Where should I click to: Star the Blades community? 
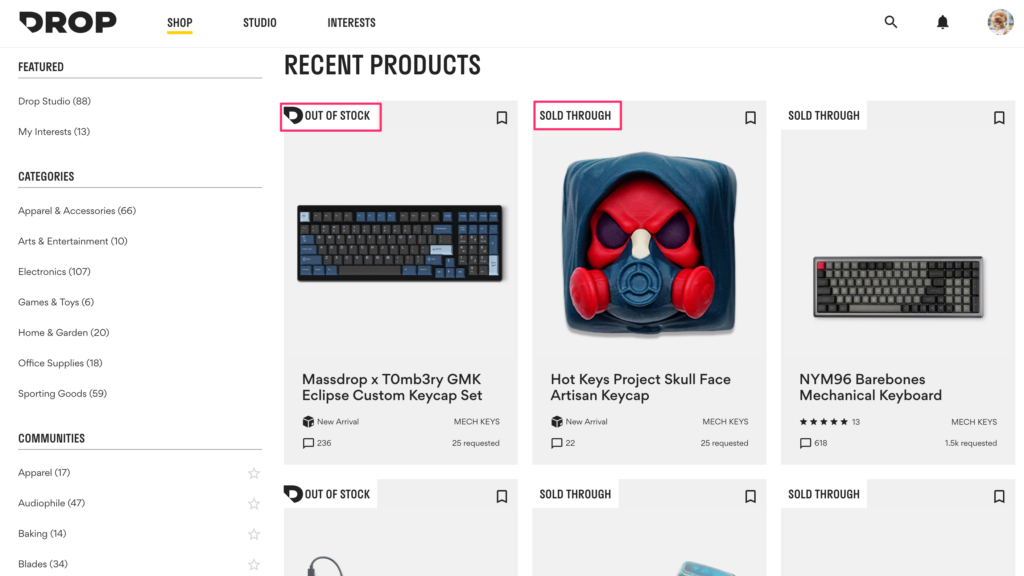pyautogui.click(x=254, y=564)
